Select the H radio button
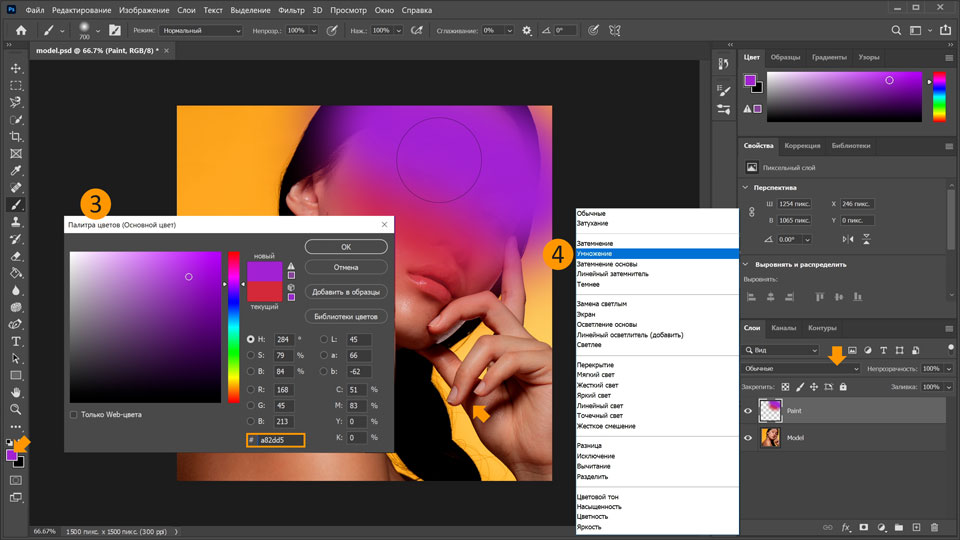The height and width of the screenshot is (540, 960). [x=250, y=339]
